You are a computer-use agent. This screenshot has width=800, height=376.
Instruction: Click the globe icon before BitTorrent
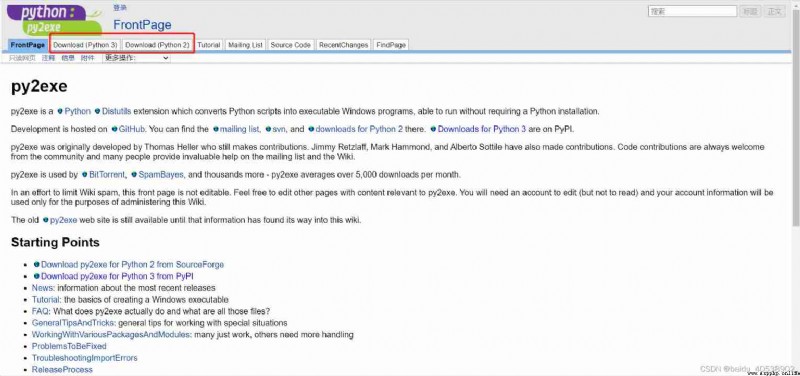[85, 174]
